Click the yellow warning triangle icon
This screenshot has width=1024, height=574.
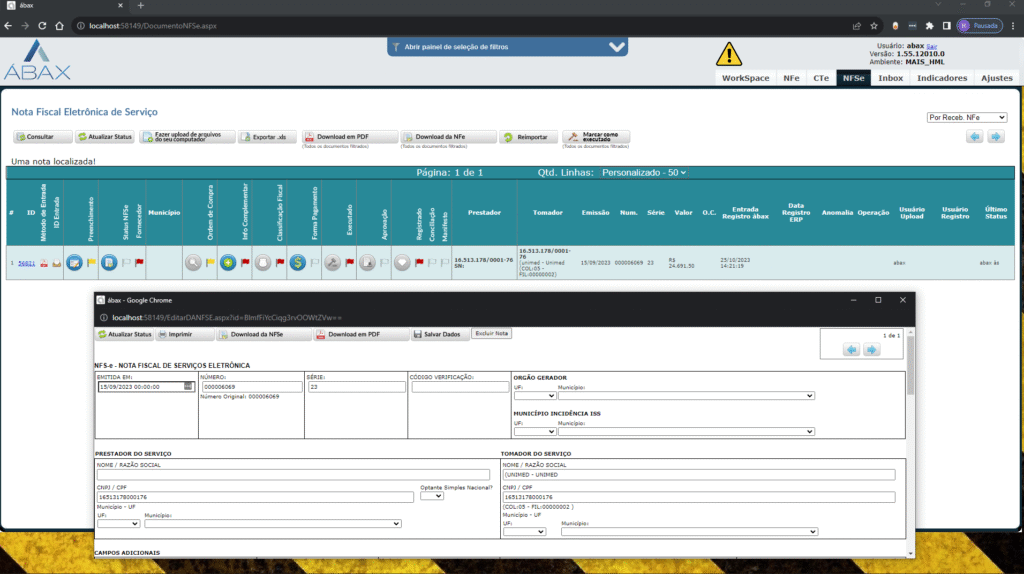[x=729, y=54]
